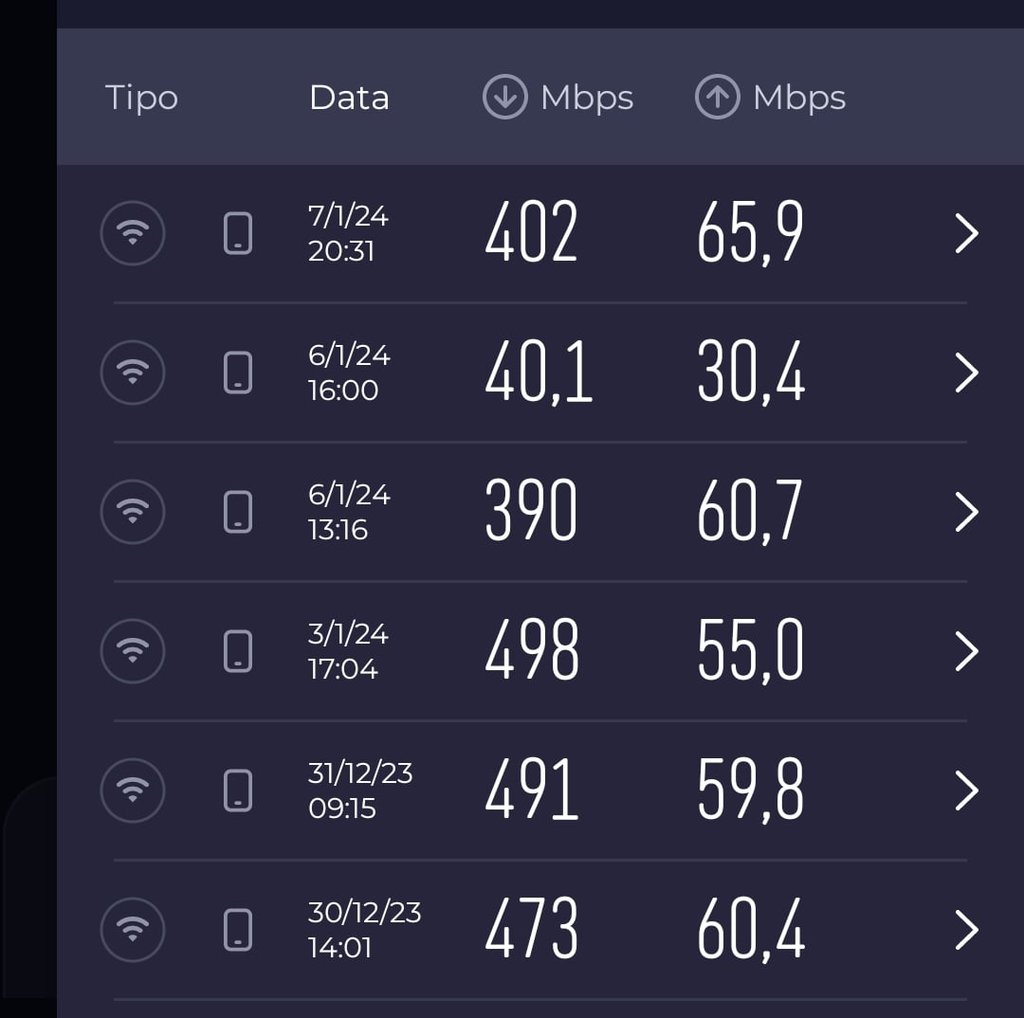Click the Wi-Fi icon for 7/1/24 test
The width and height of the screenshot is (1024, 1018).
[x=133, y=232]
